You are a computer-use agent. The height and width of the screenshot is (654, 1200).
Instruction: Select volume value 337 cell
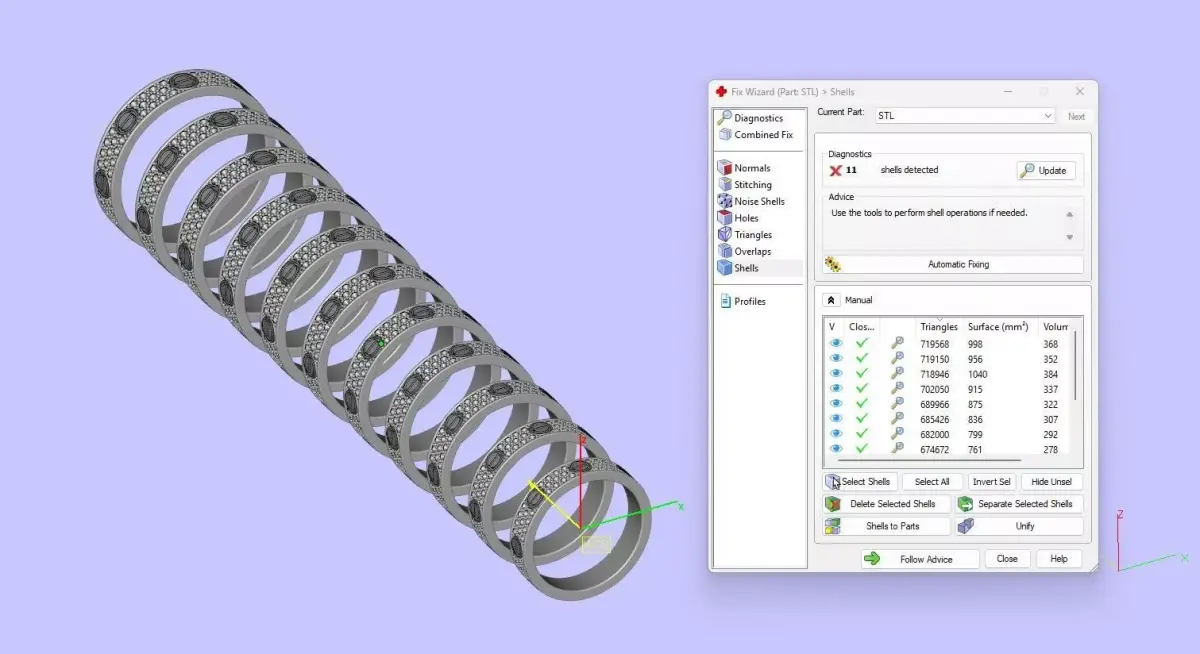point(1051,389)
